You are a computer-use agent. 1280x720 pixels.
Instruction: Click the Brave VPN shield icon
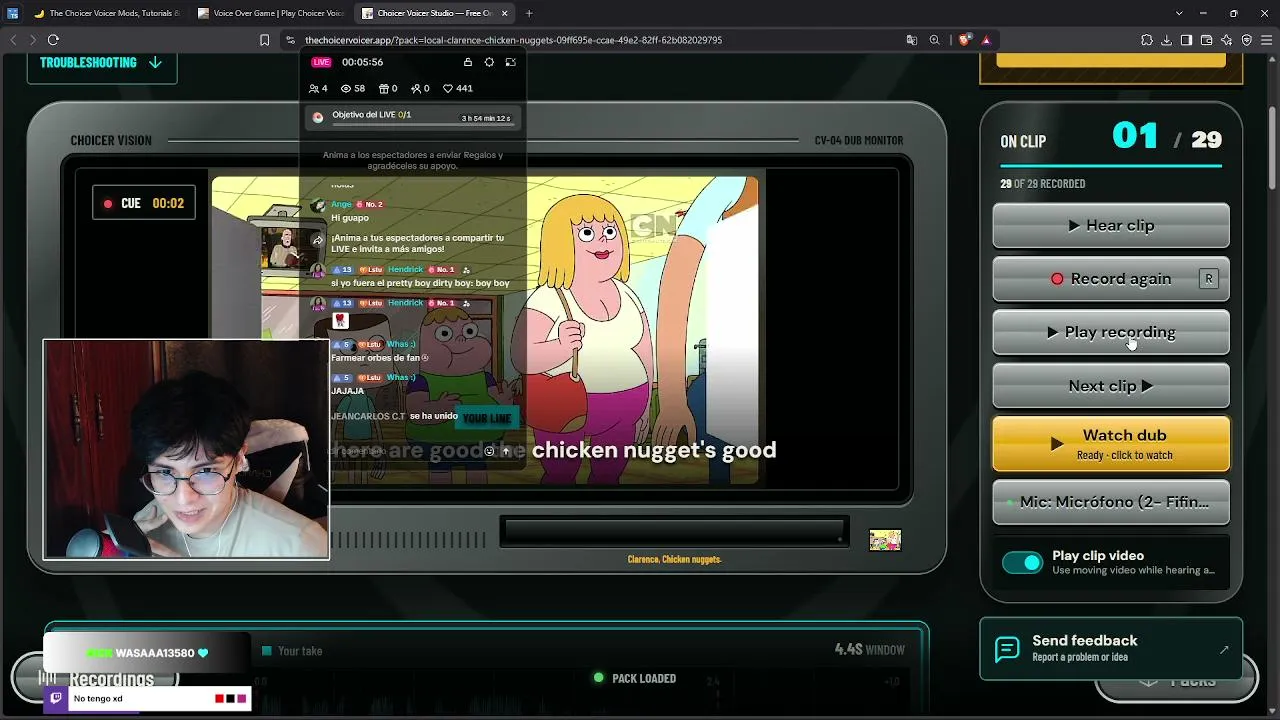pyautogui.click(x=1247, y=40)
